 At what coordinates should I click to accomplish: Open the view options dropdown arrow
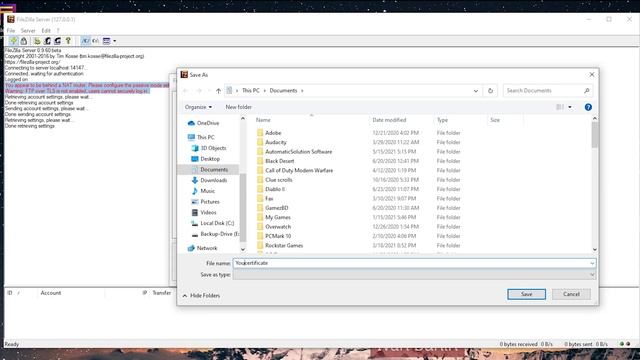click(570, 107)
